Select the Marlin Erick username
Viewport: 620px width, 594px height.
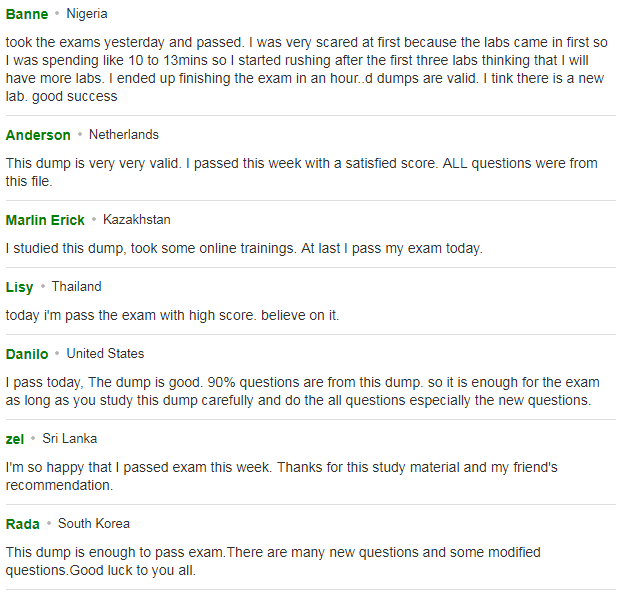(45, 220)
